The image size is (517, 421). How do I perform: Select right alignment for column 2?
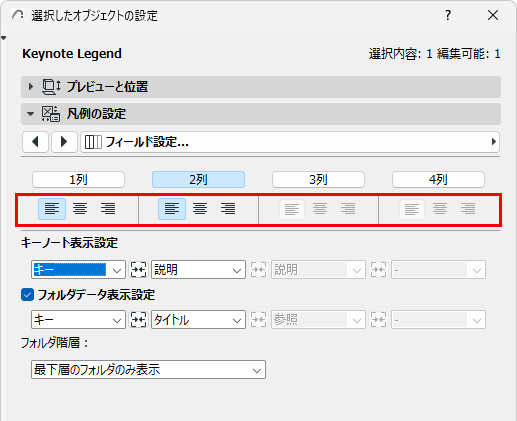[228, 209]
